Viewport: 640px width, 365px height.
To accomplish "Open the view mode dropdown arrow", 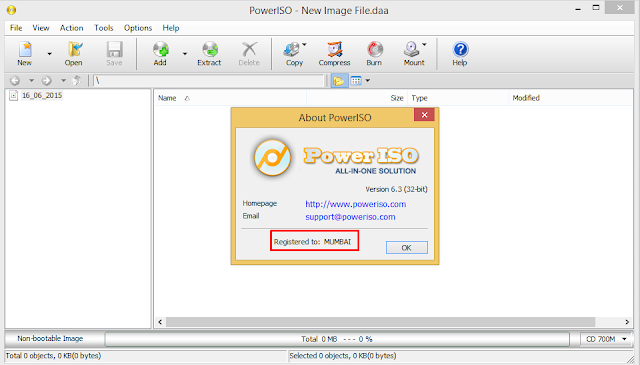I will point(367,80).
